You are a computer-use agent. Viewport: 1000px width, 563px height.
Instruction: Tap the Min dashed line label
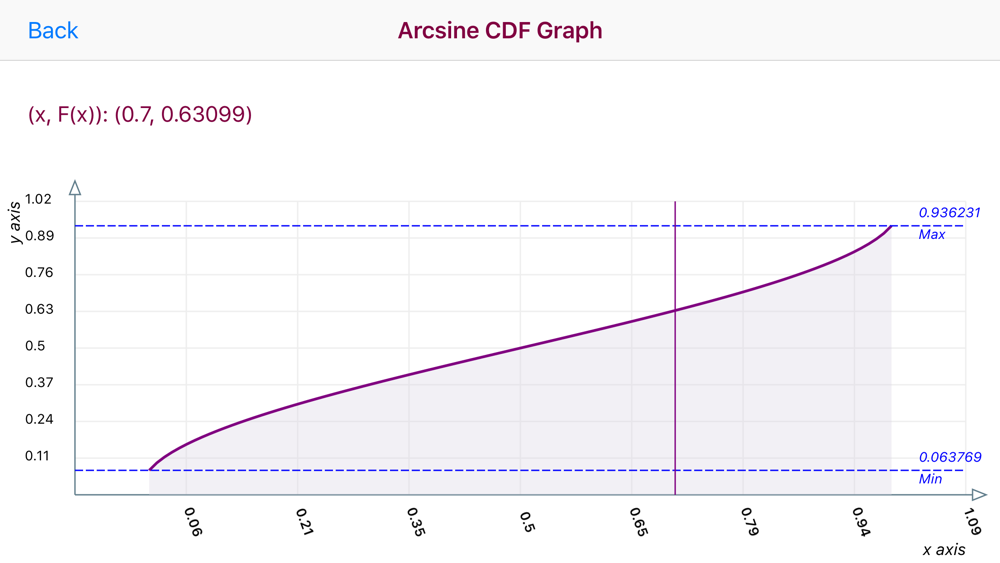pos(930,479)
